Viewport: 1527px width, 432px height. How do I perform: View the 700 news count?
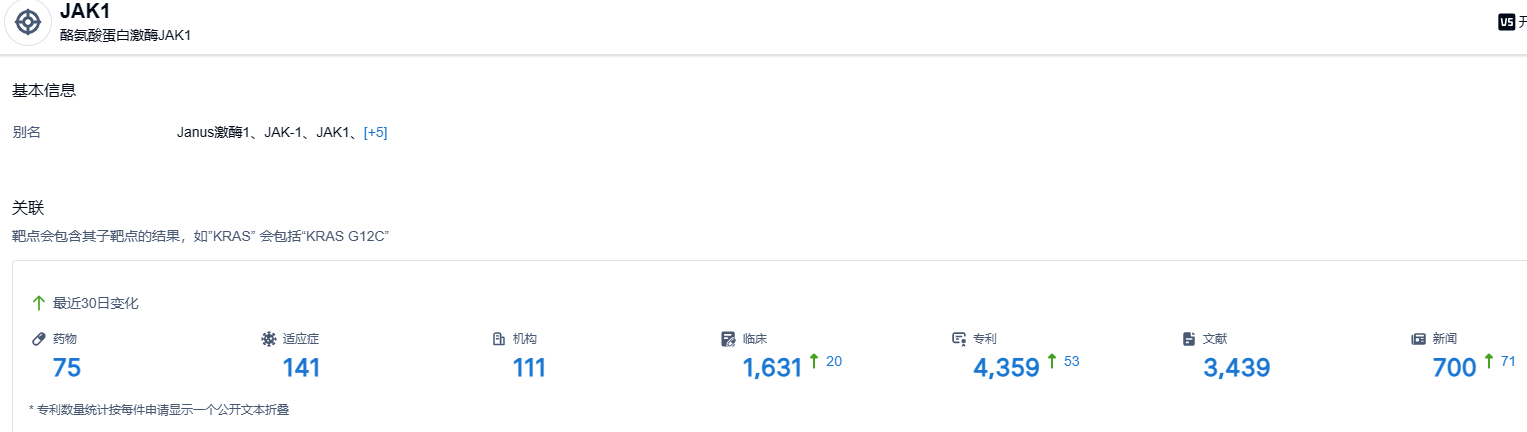coord(1454,368)
